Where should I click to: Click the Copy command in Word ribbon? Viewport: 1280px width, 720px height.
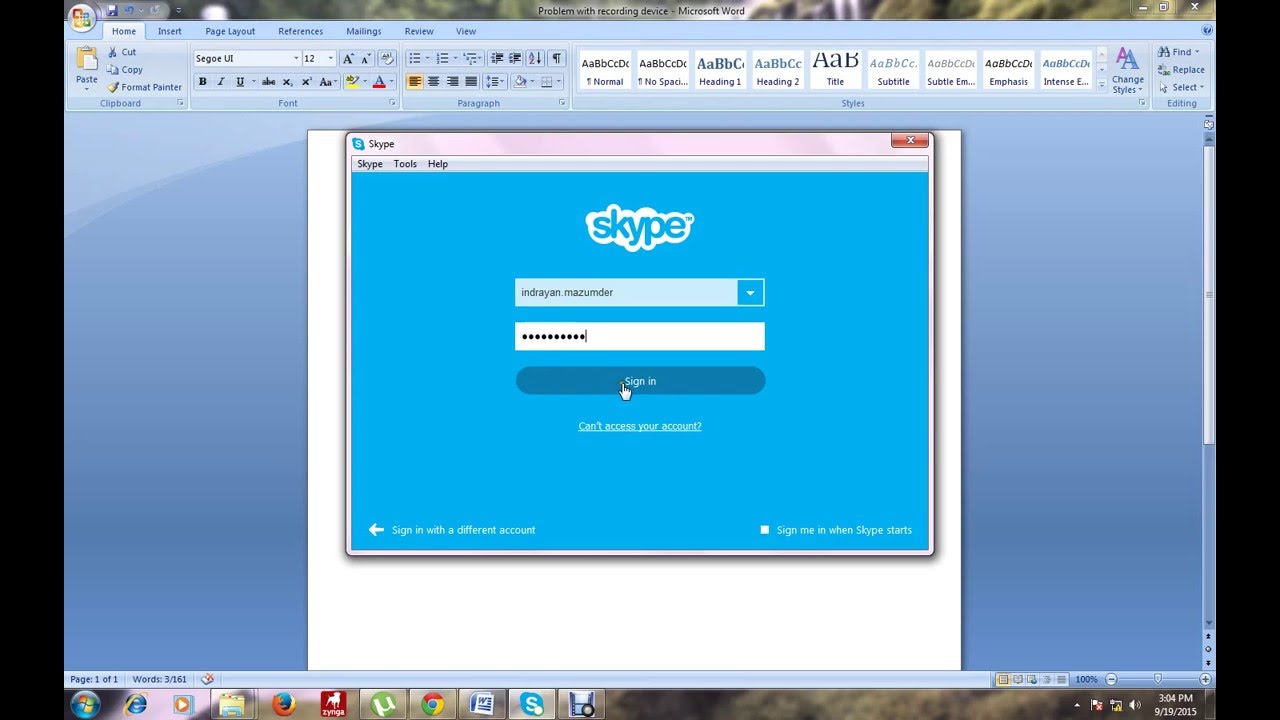(x=125, y=70)
